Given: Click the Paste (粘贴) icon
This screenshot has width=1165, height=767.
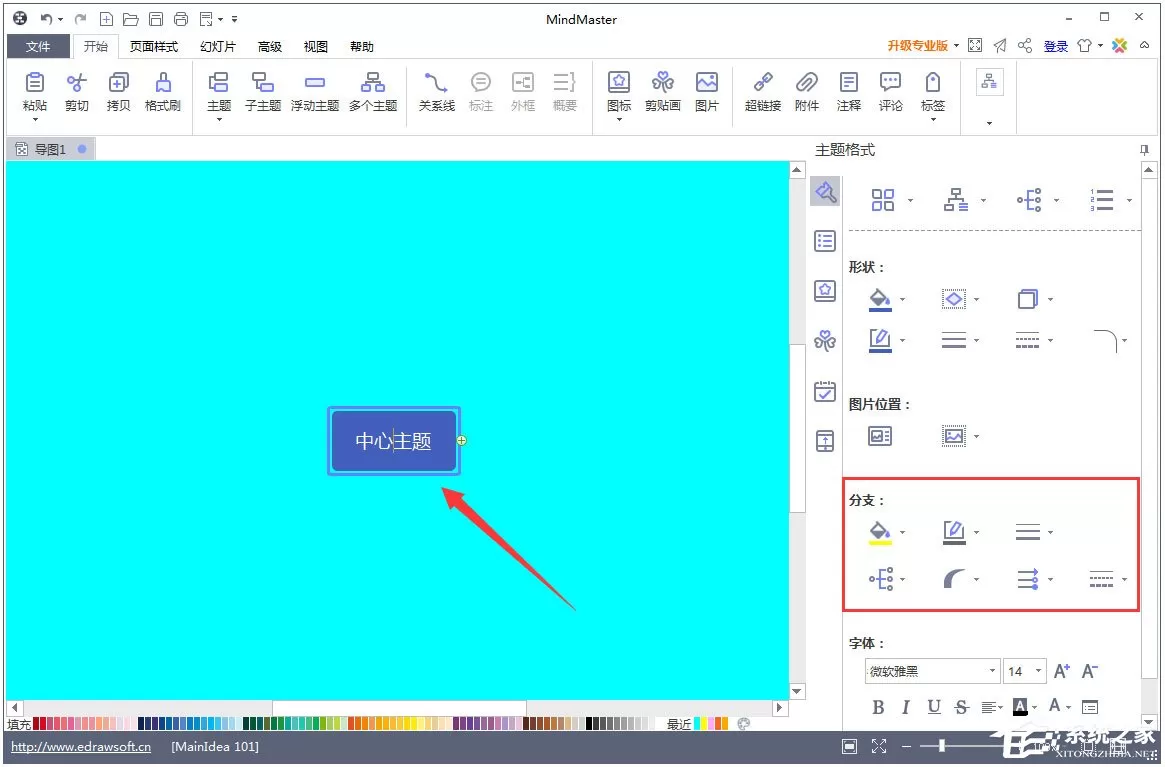Looking at the screenshot, I should click(35, 83).
